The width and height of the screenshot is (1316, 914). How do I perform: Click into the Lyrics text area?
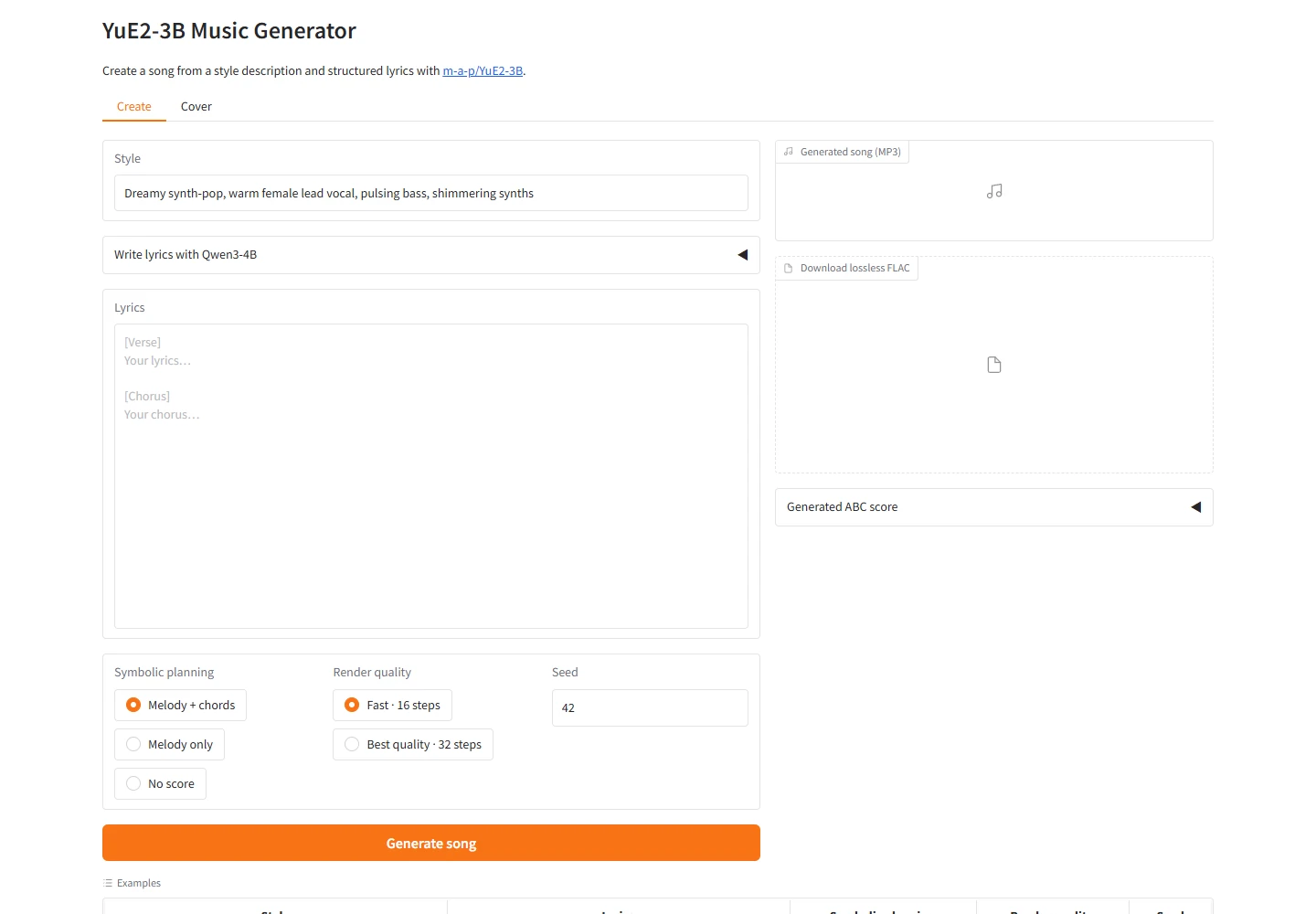pyautogui.click(x=431, y=476)
